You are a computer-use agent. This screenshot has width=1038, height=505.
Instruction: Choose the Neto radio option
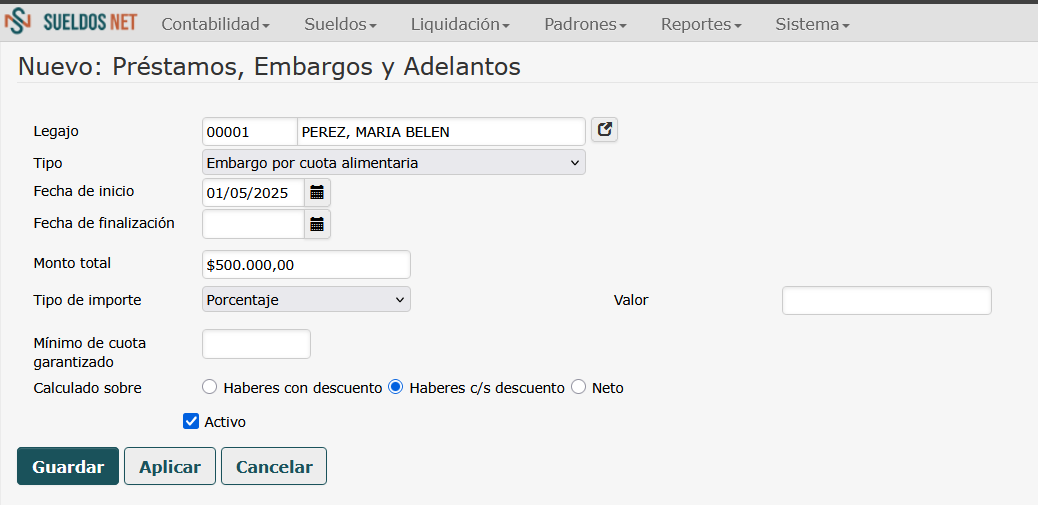(x=578, y=387)
